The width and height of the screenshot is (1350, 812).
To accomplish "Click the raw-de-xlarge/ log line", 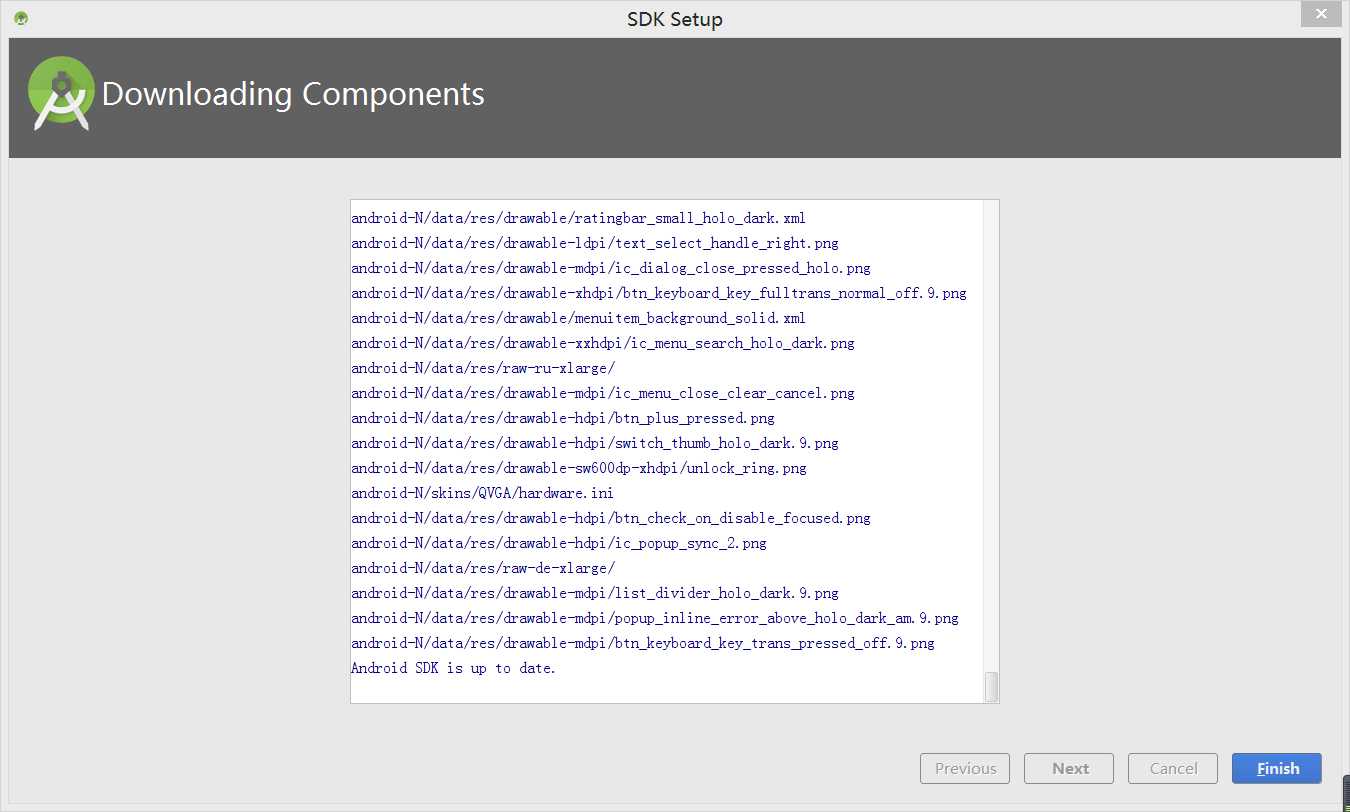I will coord(483,568).
